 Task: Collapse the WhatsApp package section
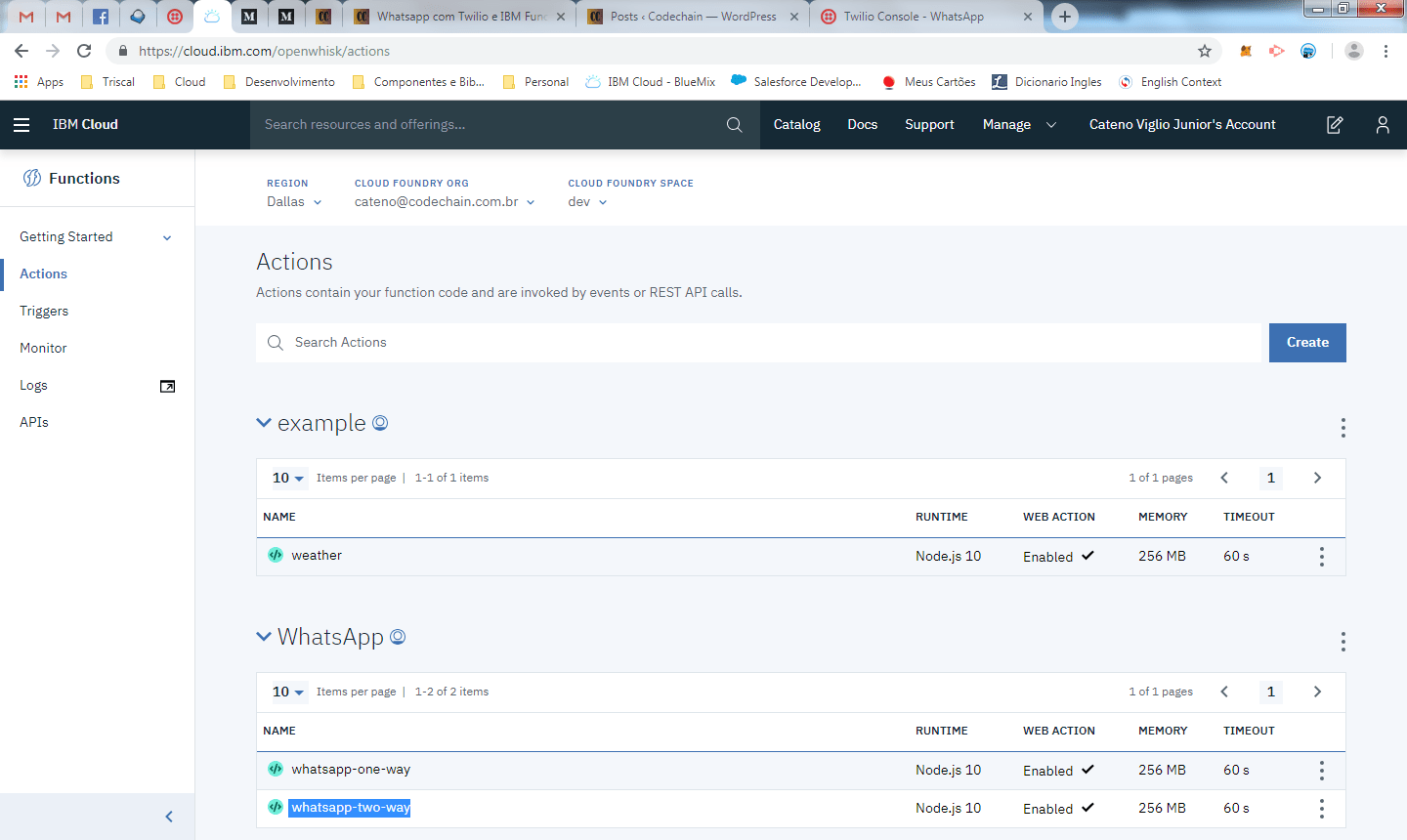click(x=264, y=637)
